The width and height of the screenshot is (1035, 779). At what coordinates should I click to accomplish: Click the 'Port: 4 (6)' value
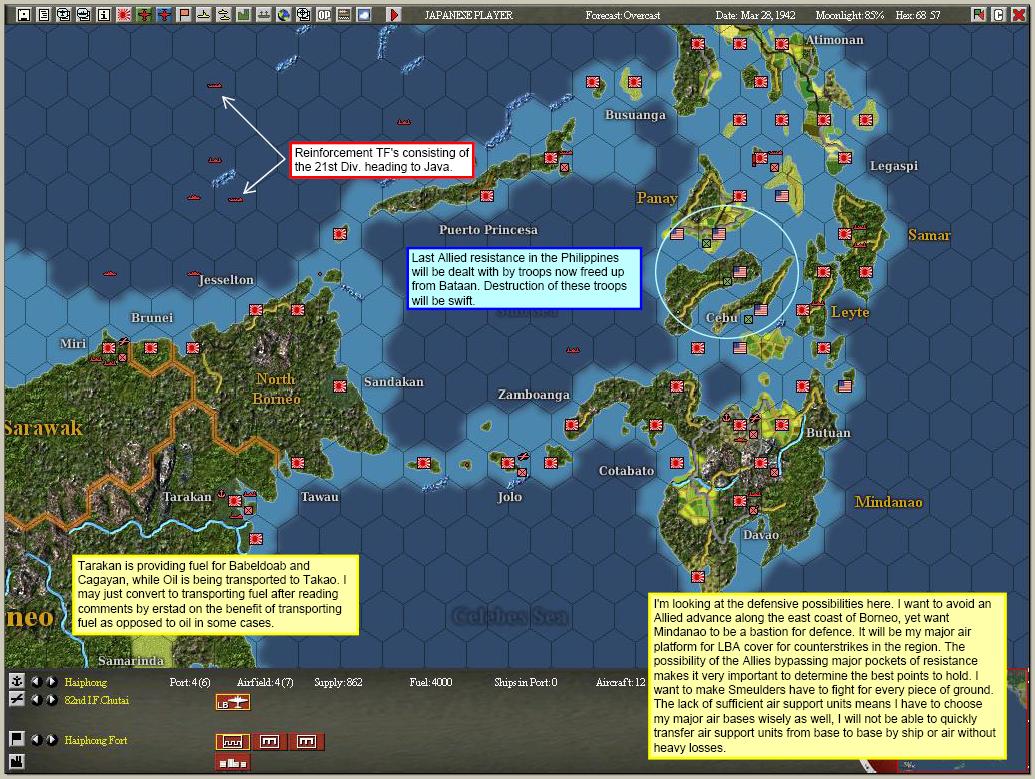[189, 682]
